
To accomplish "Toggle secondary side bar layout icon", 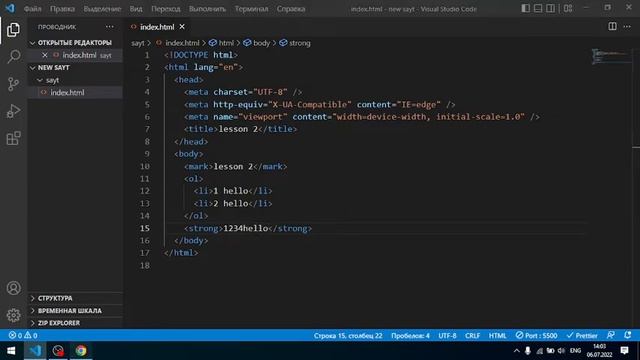I will pyautogui.click(x=550, y=8).
